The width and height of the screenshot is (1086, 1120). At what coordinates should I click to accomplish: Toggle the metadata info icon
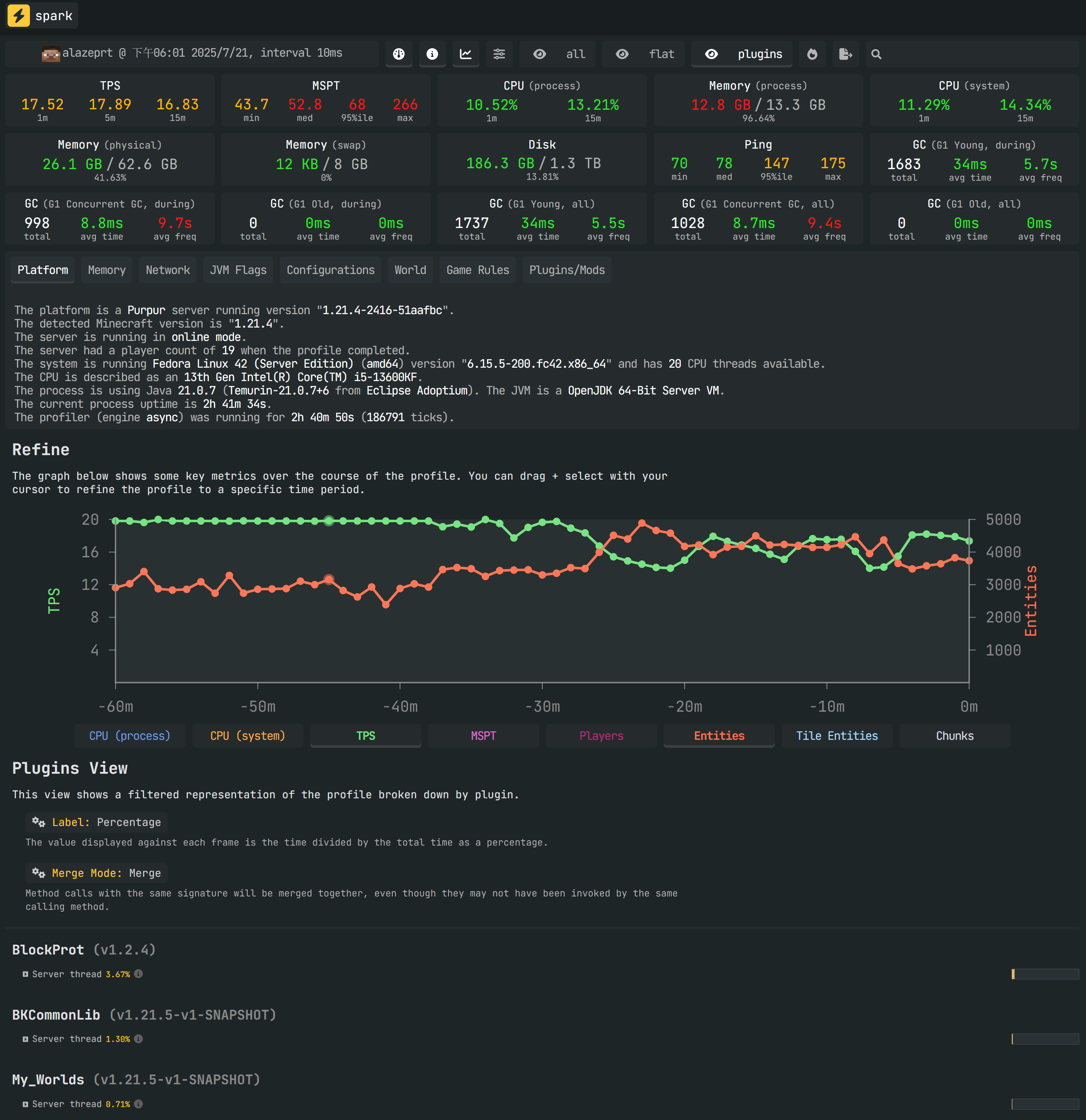[x=432, y=54]
